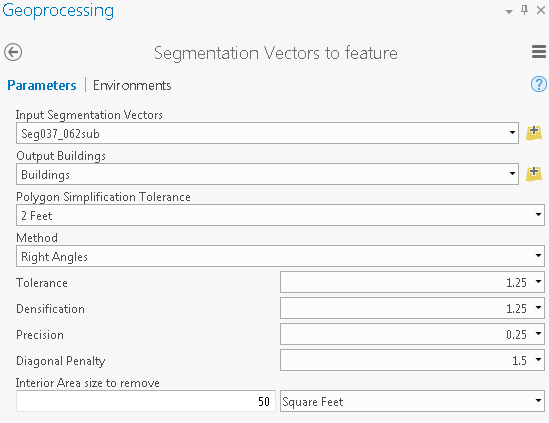Browse for Output Buildings folder icon

pyautogui.click(x=534, y=174)
